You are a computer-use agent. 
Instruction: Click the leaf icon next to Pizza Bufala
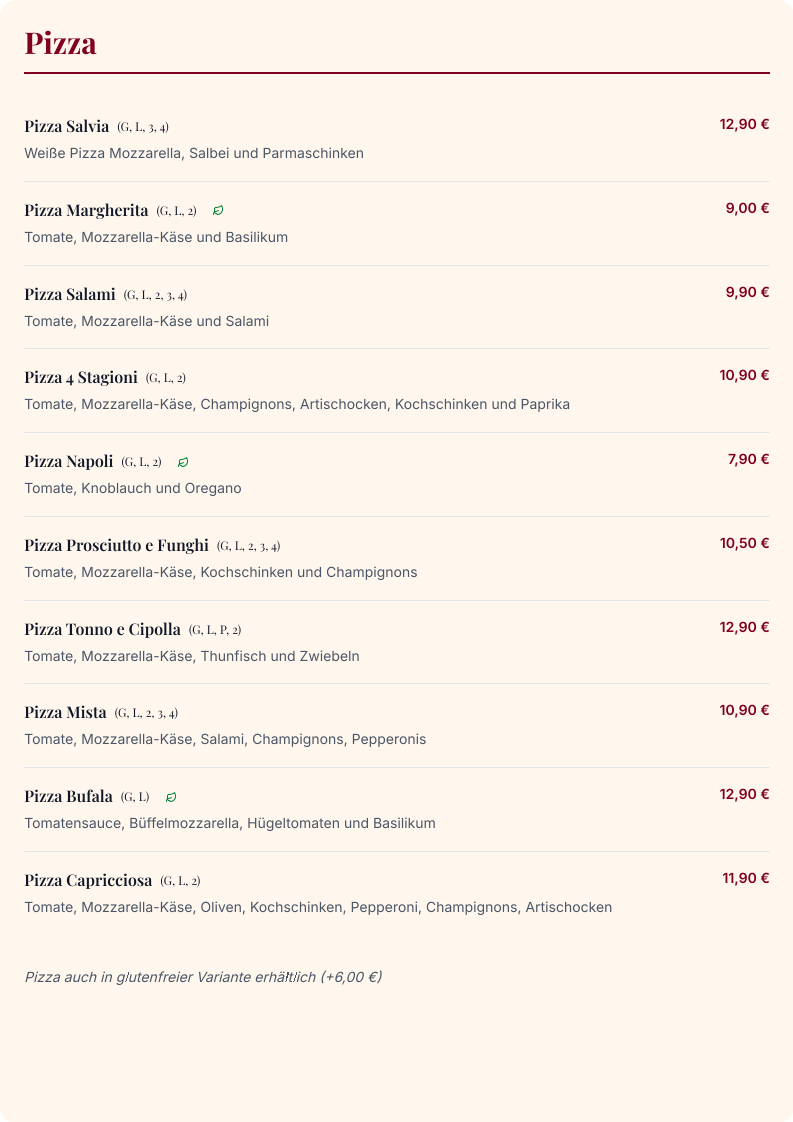(171, 797)
